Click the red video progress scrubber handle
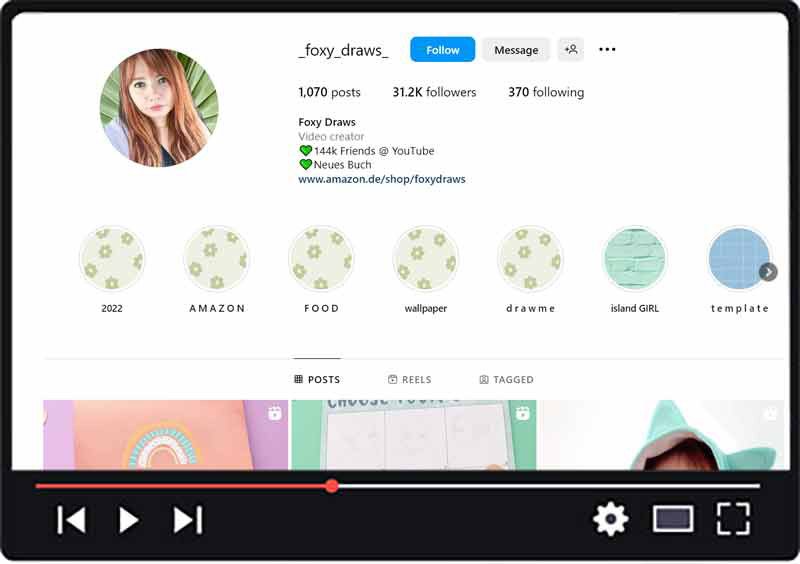Viewport: 800px width, 564px height. pyautogui.click(x=332, y=486)
